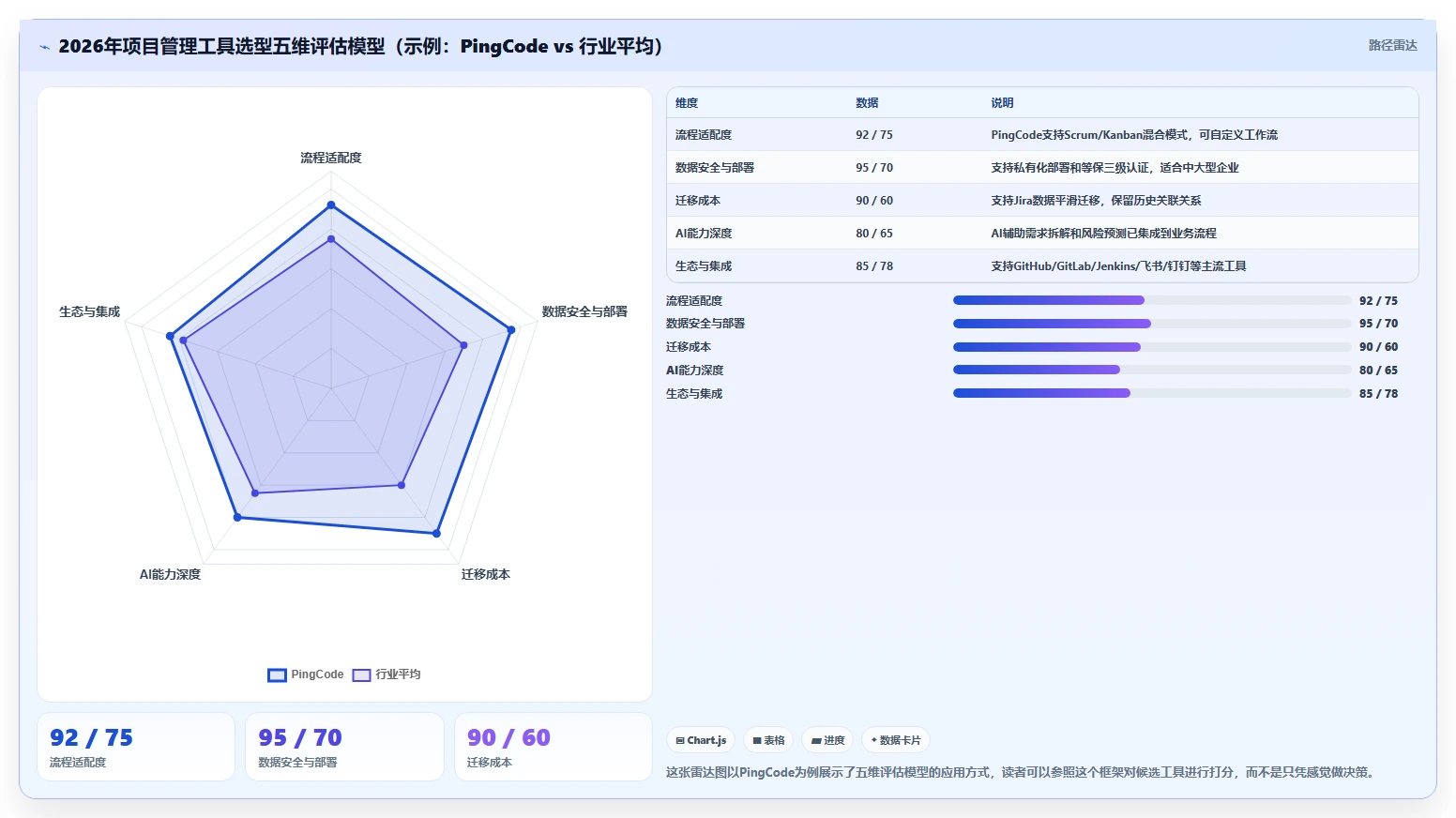Click the PingCode point on 数据安全与部署 radar axis
Viewport: 1456px width, 818px height.
(x=511, y=329)
